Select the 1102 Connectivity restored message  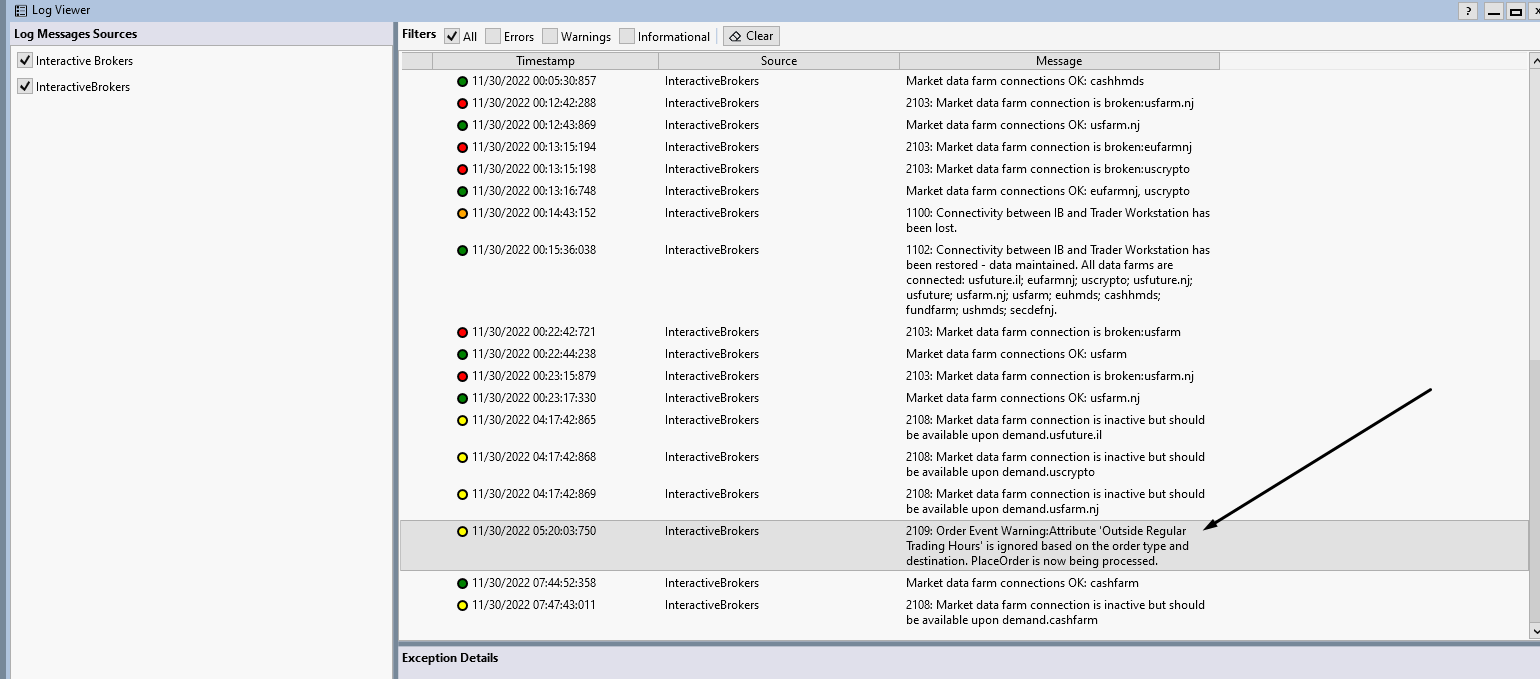coord(1058,280)
